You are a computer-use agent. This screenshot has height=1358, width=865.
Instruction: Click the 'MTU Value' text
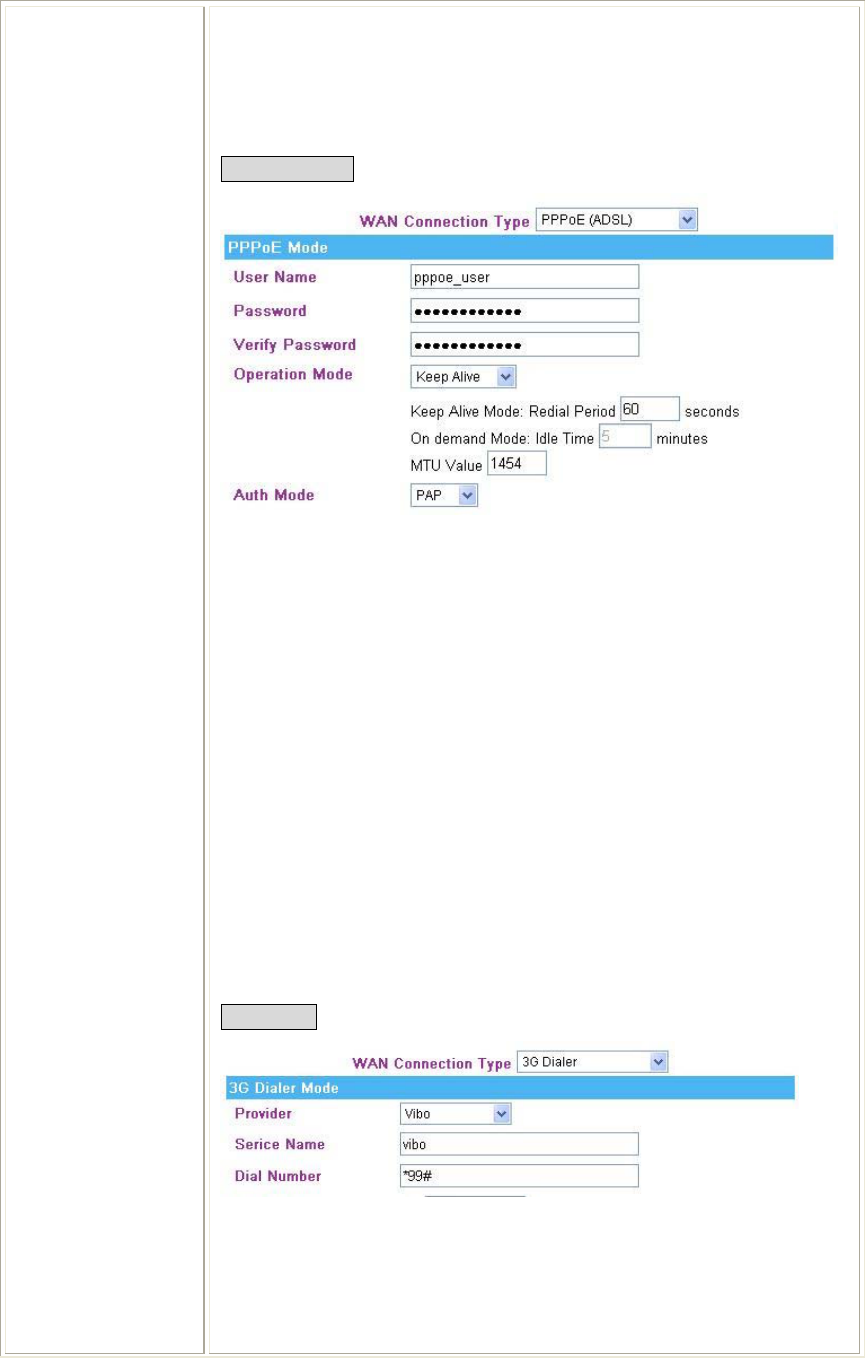[x=447, y=465]
